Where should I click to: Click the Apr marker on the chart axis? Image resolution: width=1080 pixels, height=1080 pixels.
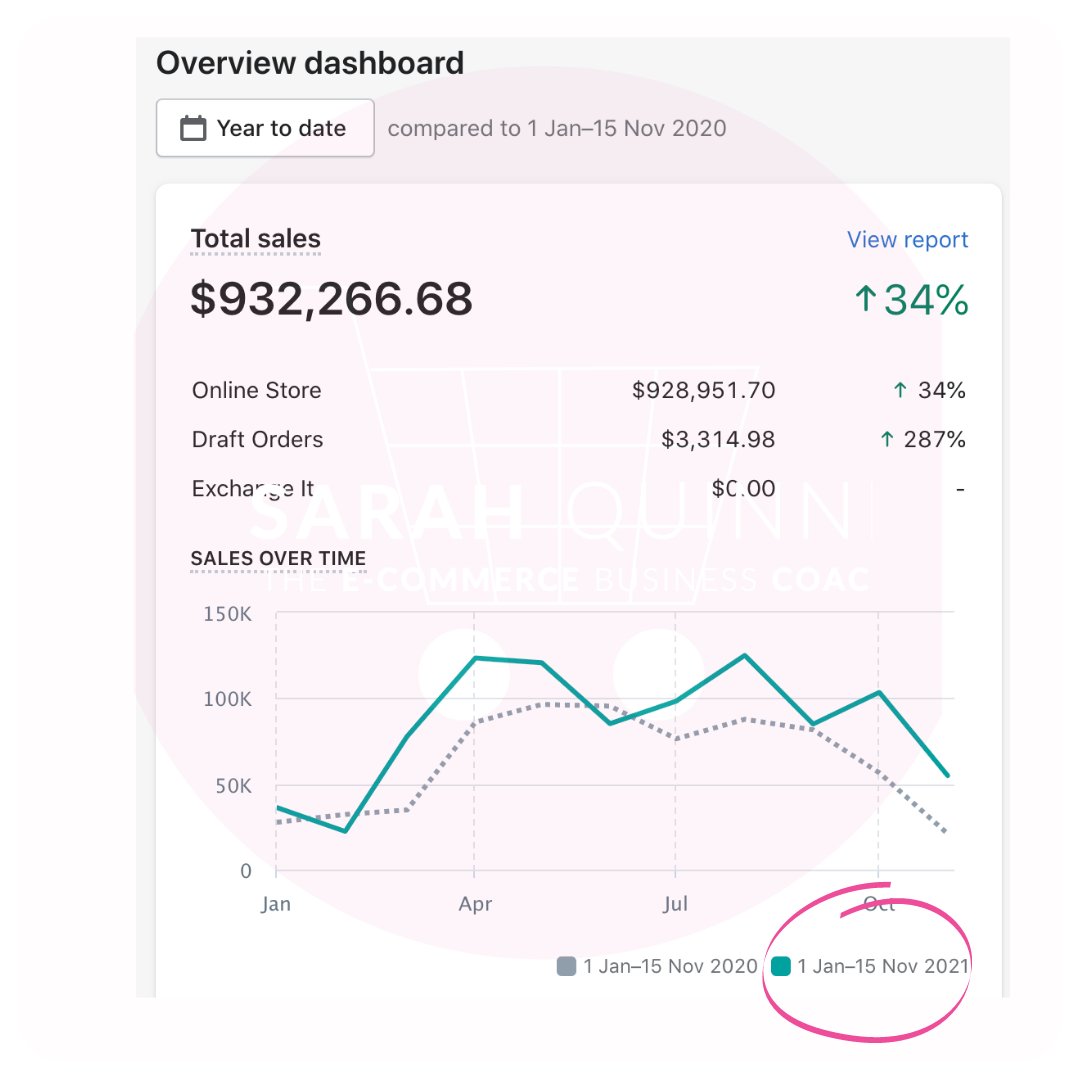tap(475, 904)
